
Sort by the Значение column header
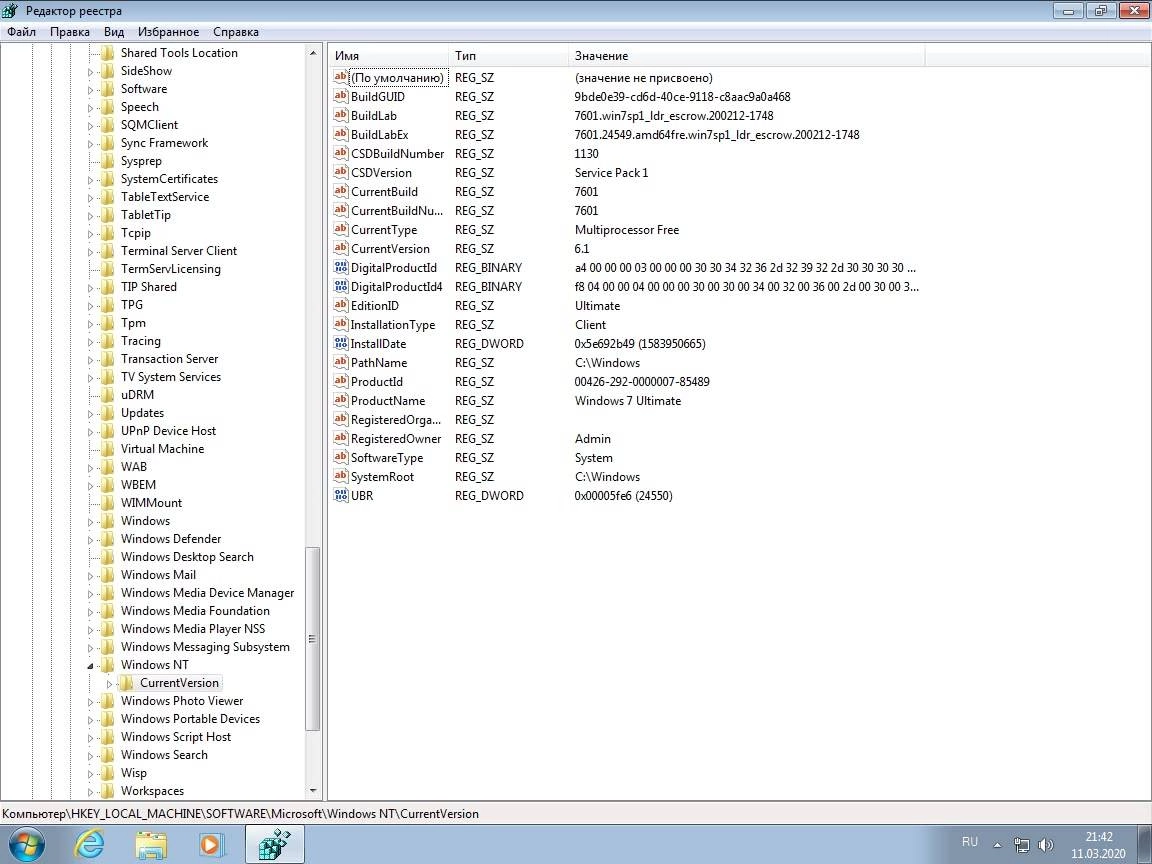[746, 56]
